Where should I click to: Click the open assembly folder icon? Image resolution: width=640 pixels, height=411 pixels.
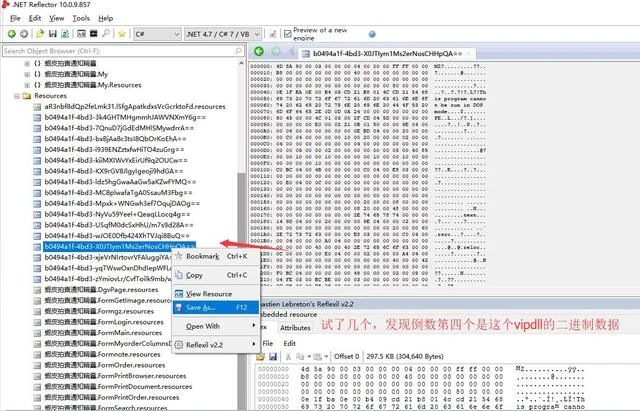pos(40,34)
